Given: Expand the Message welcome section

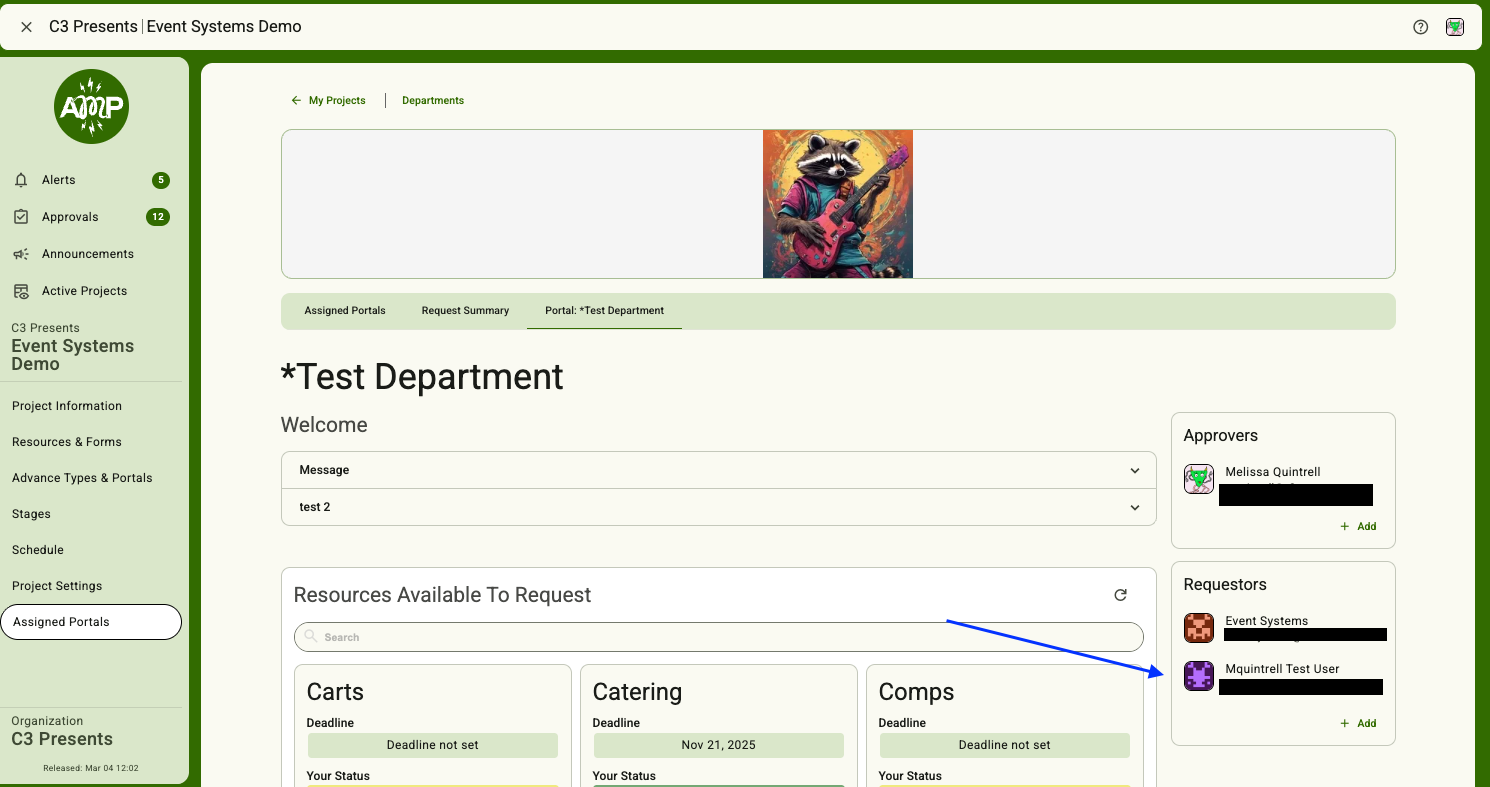Looking at the screenshot, I should pyautogui.click(x=718, y=470).
